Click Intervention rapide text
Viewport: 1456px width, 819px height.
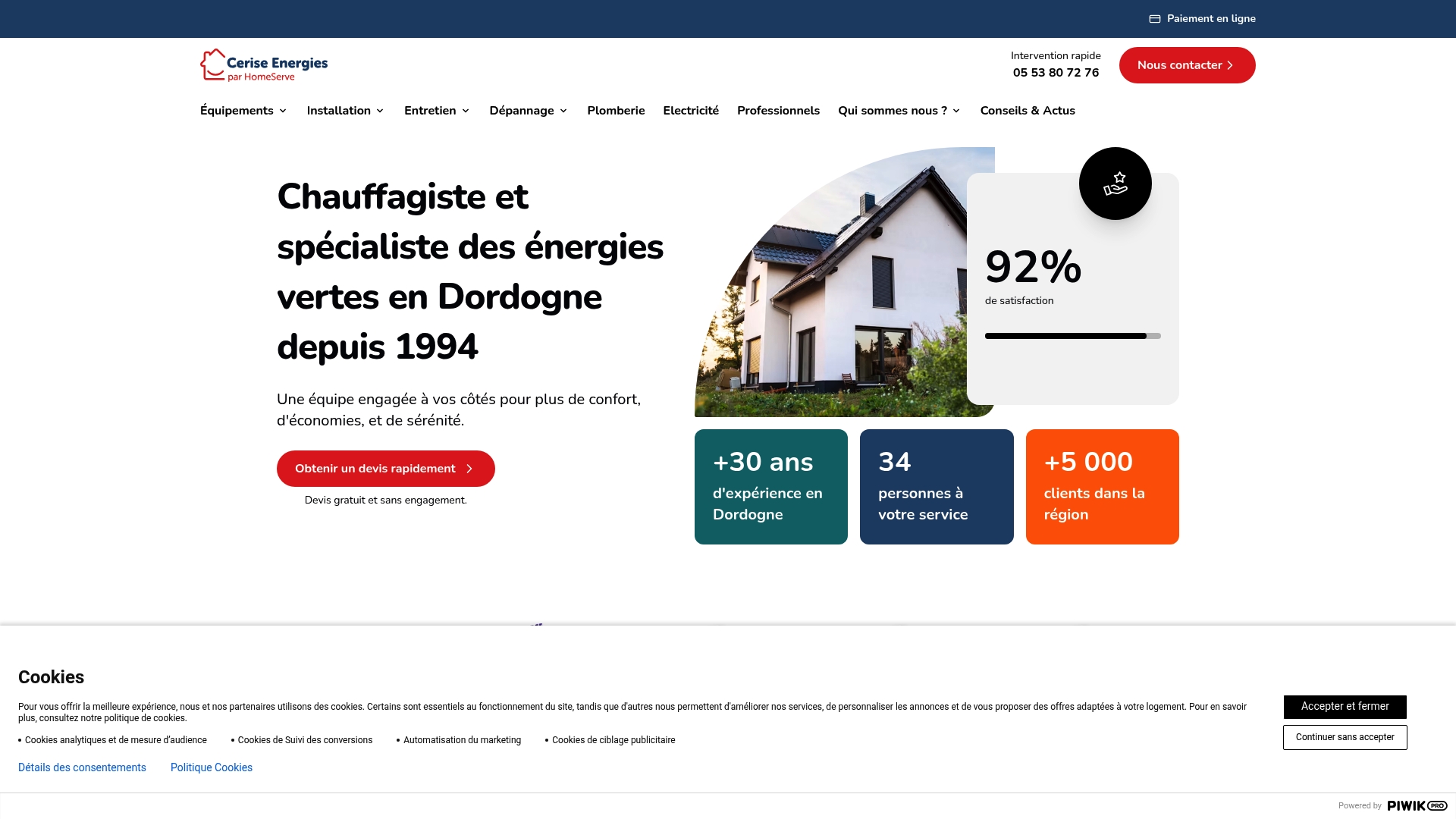point(1056,56)
